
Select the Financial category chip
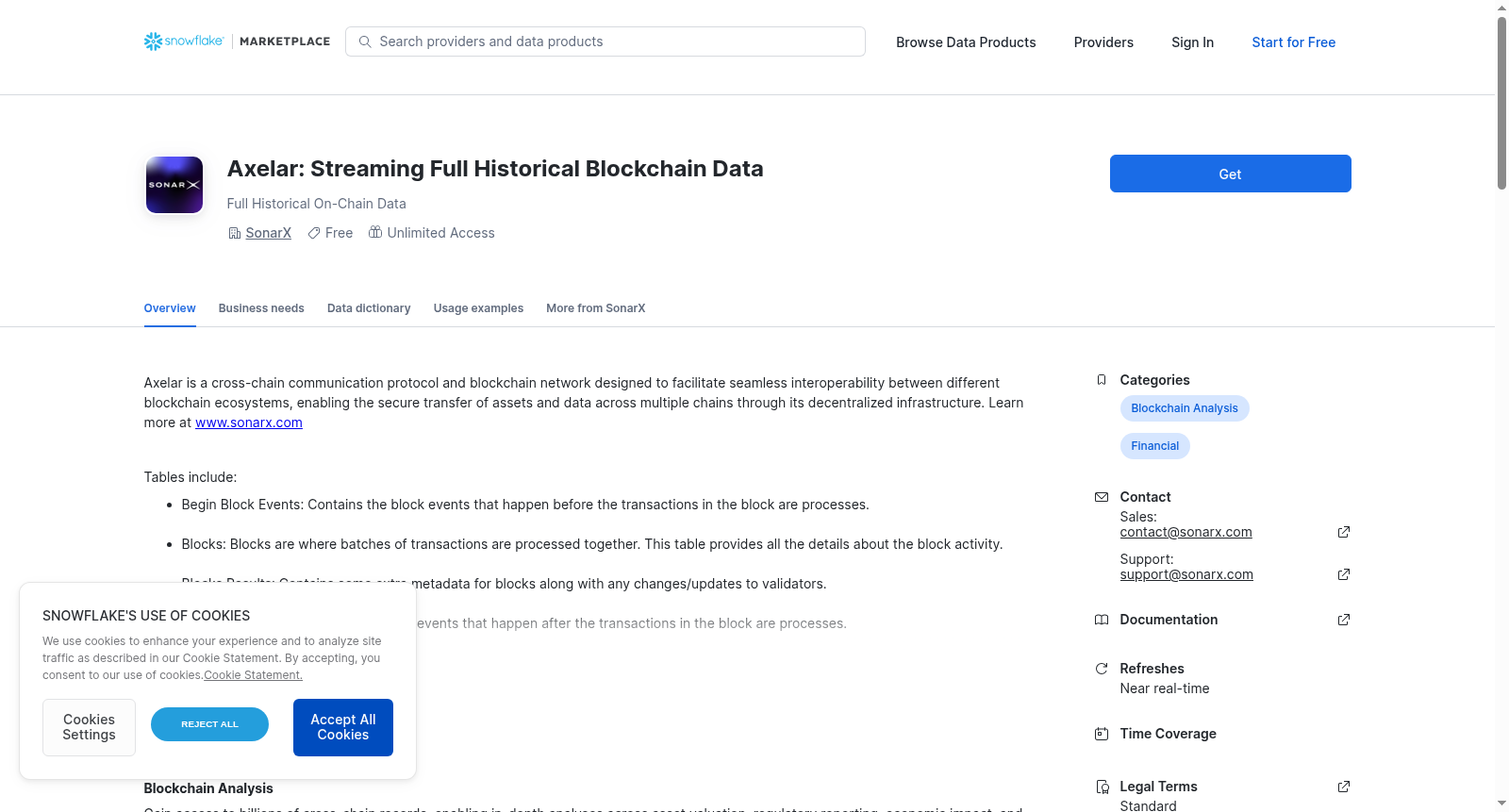pyautogui.click(x=1155, y=446)
